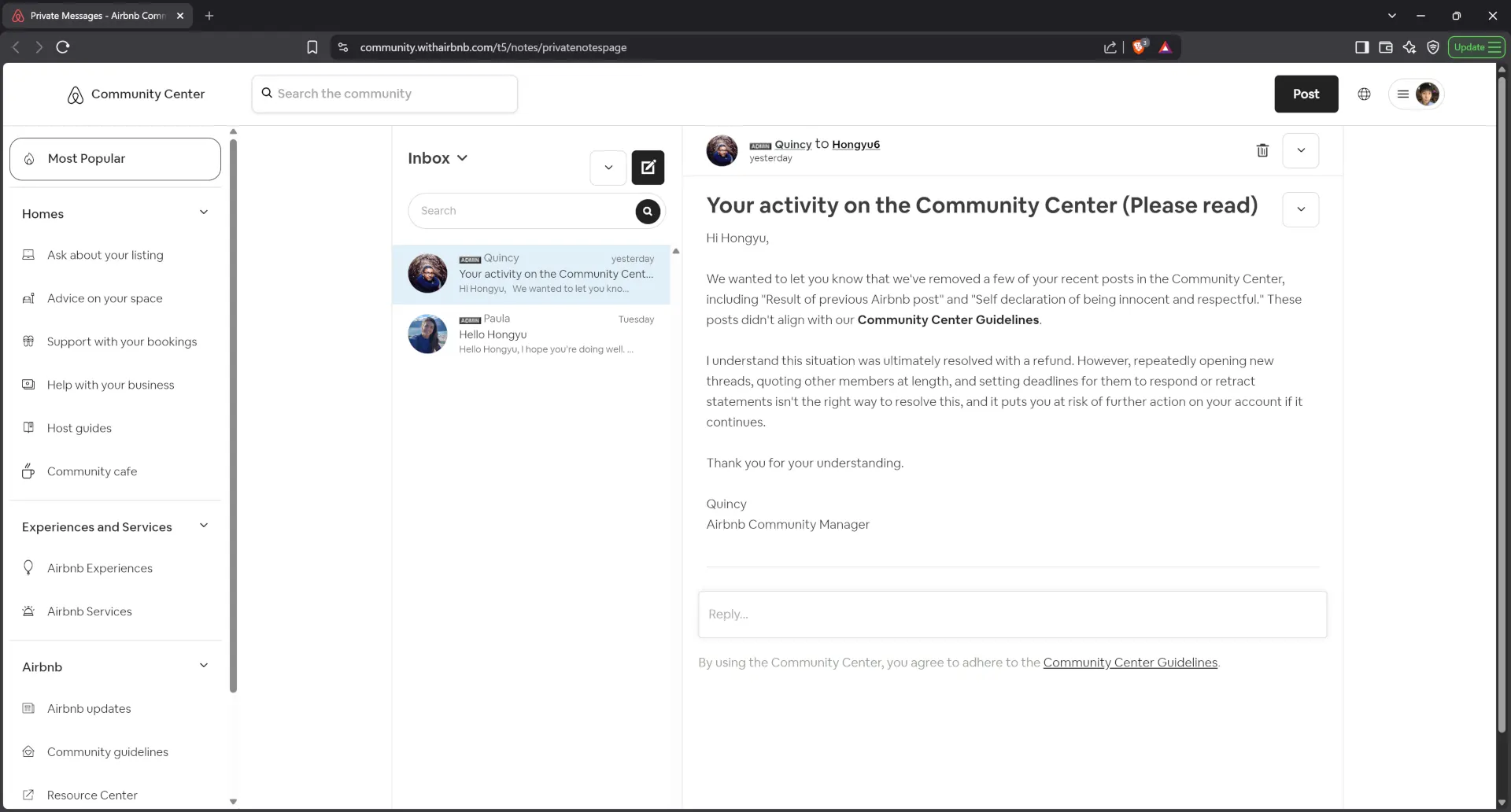The image size is (1511, 812).
Task: Open the Hello Hongyu message from Paula
Action: (531, 334)
